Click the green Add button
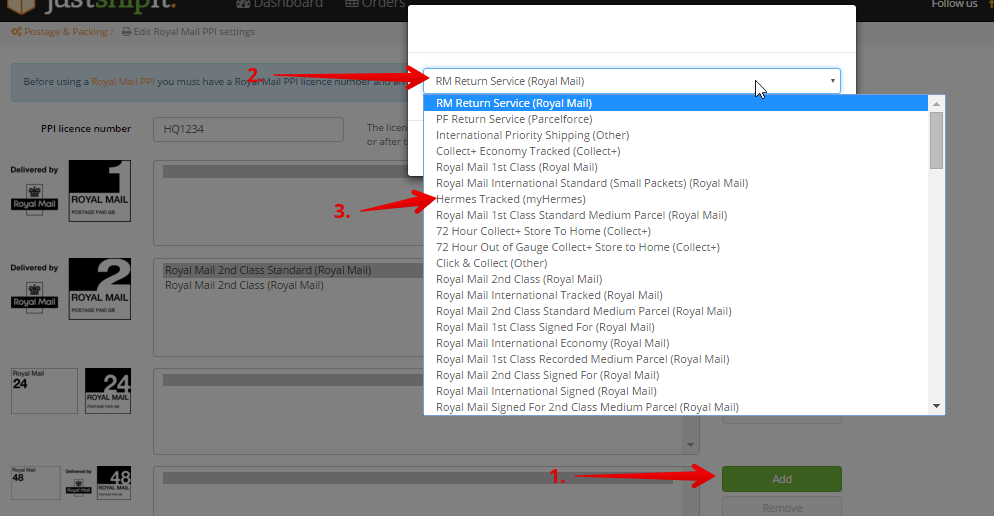Screen dimensions: 994x516 [782, 479]
